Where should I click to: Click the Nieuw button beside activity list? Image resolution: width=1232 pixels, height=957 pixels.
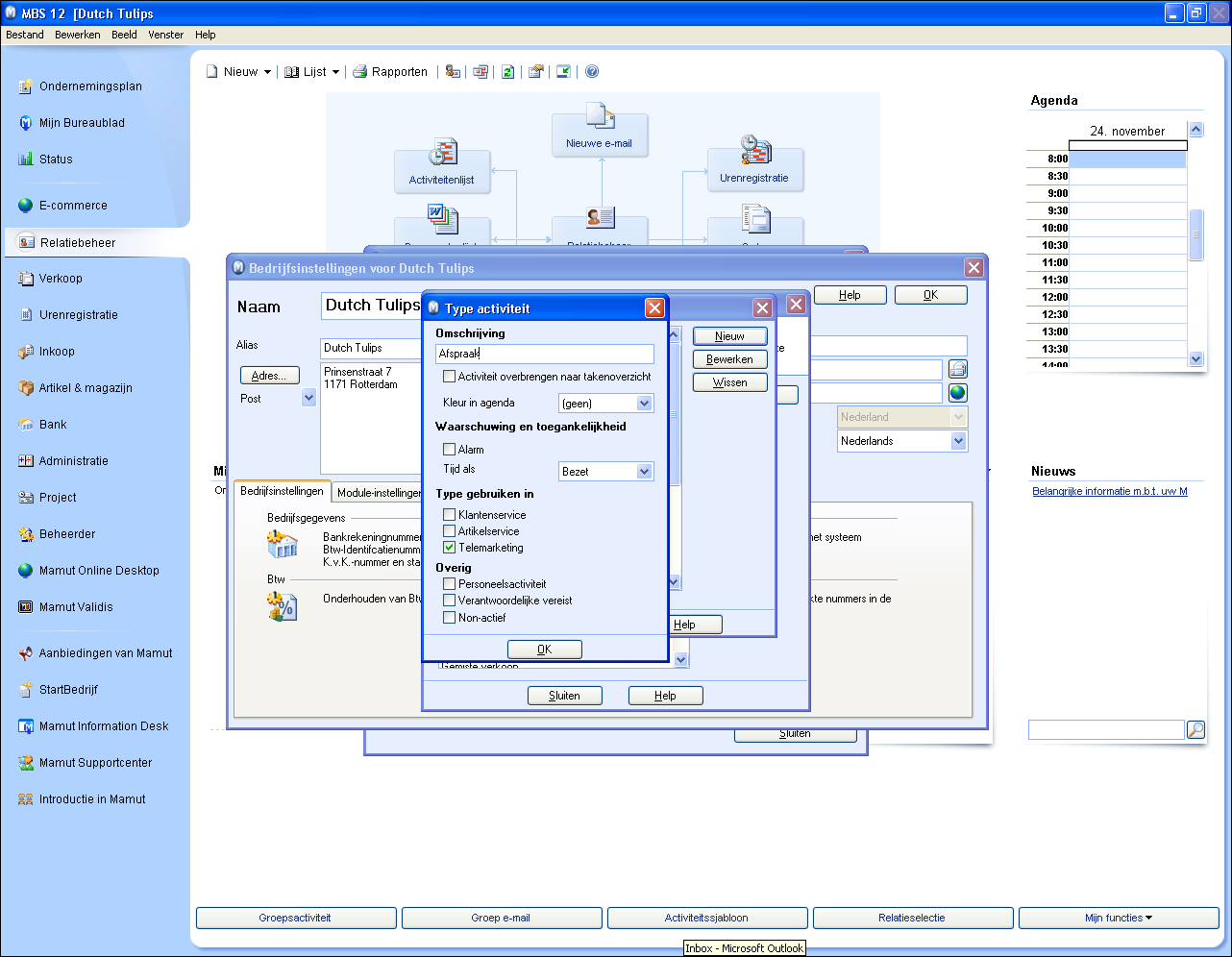[x=729, y=336]
